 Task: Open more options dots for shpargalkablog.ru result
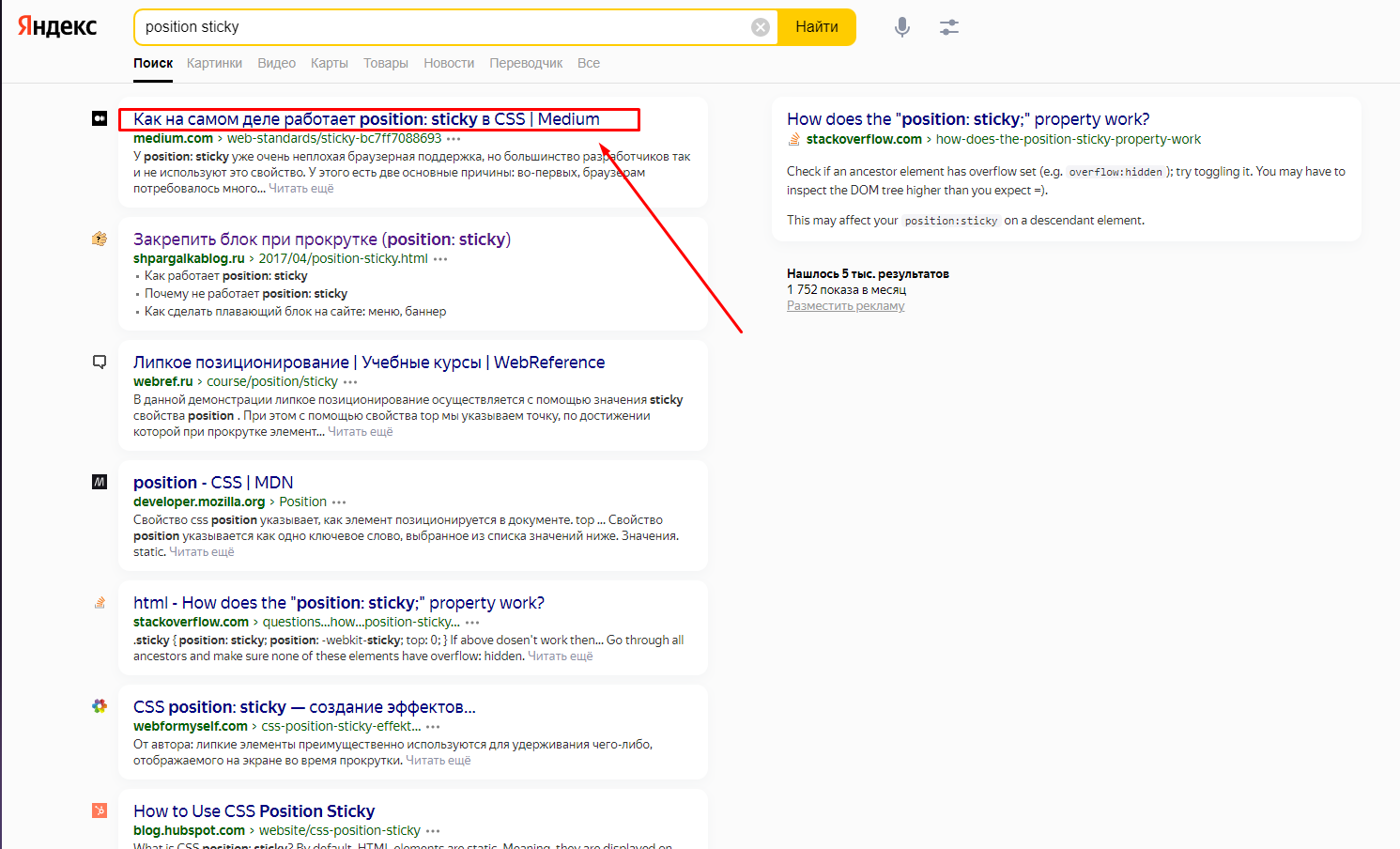[x=440, y=259]
